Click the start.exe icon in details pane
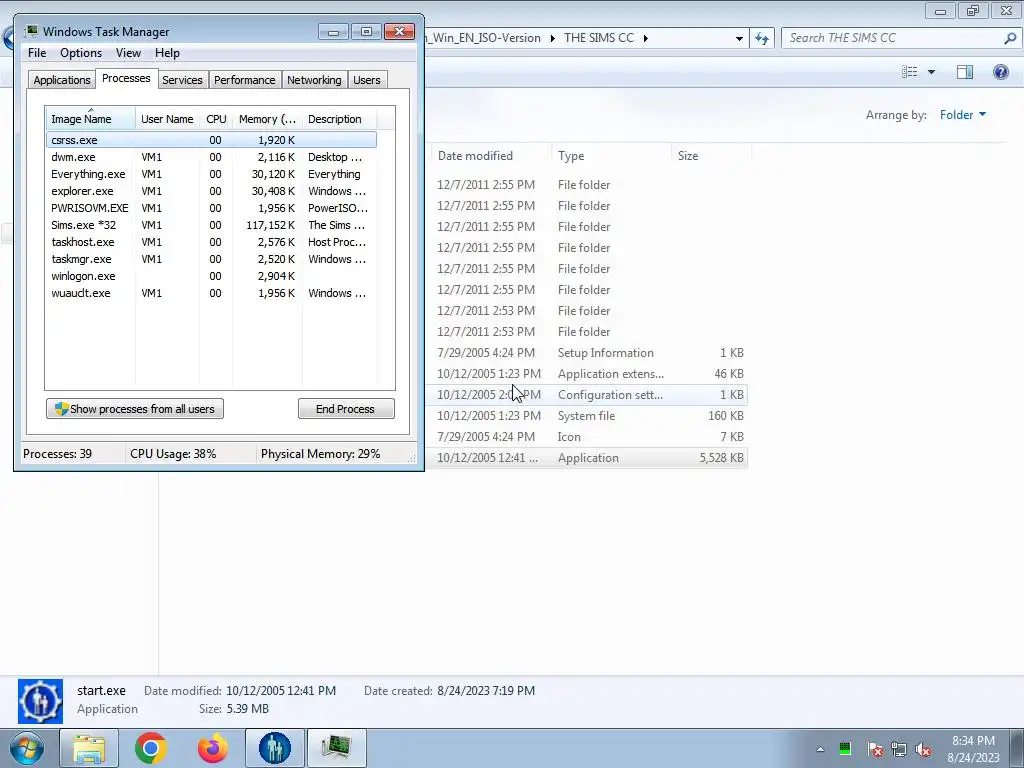This screenshot has width=1024, height=768. coord(40,701)
